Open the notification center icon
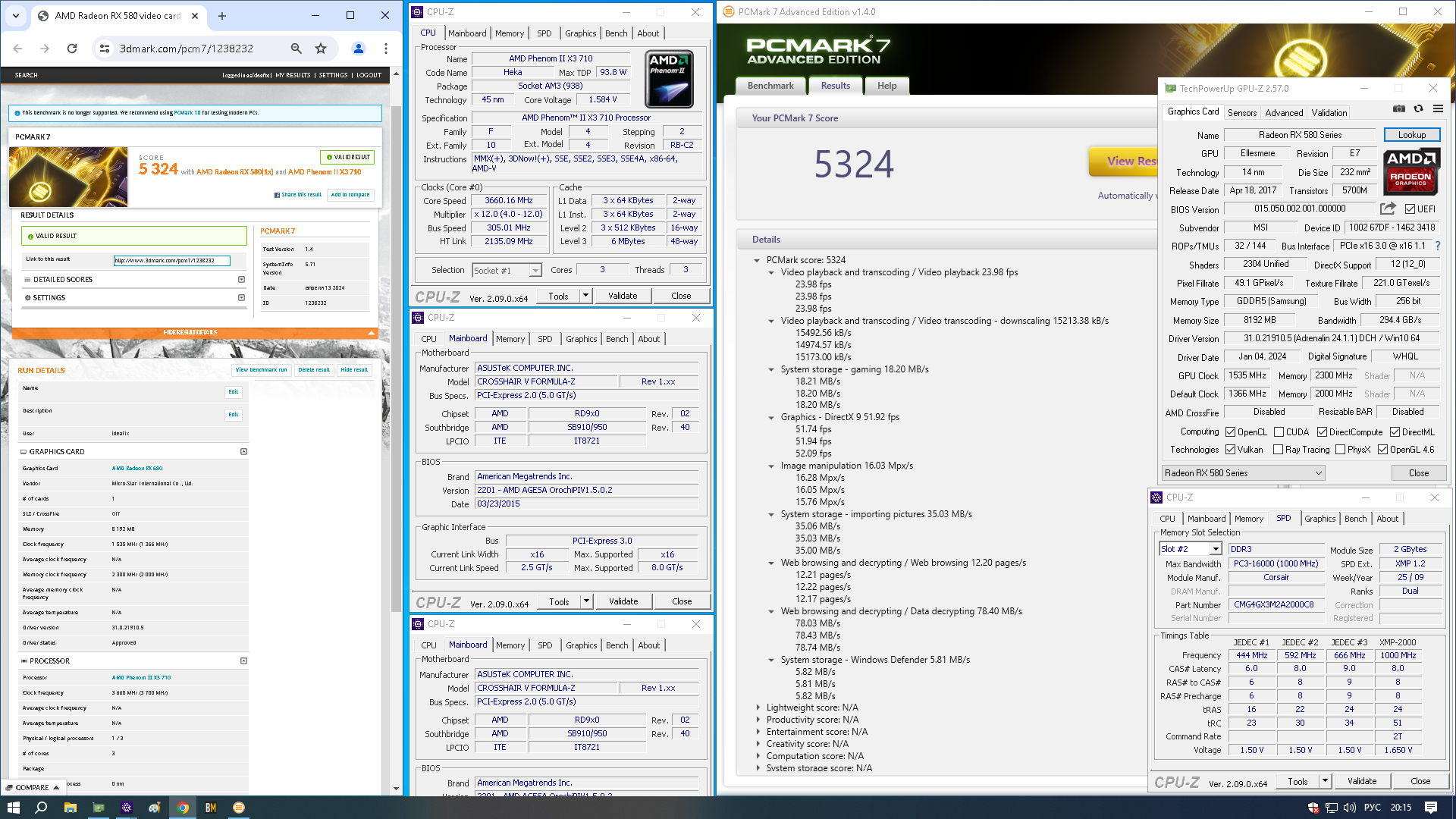Viewport: 1456px width, 819px height. pos(1431,808)
